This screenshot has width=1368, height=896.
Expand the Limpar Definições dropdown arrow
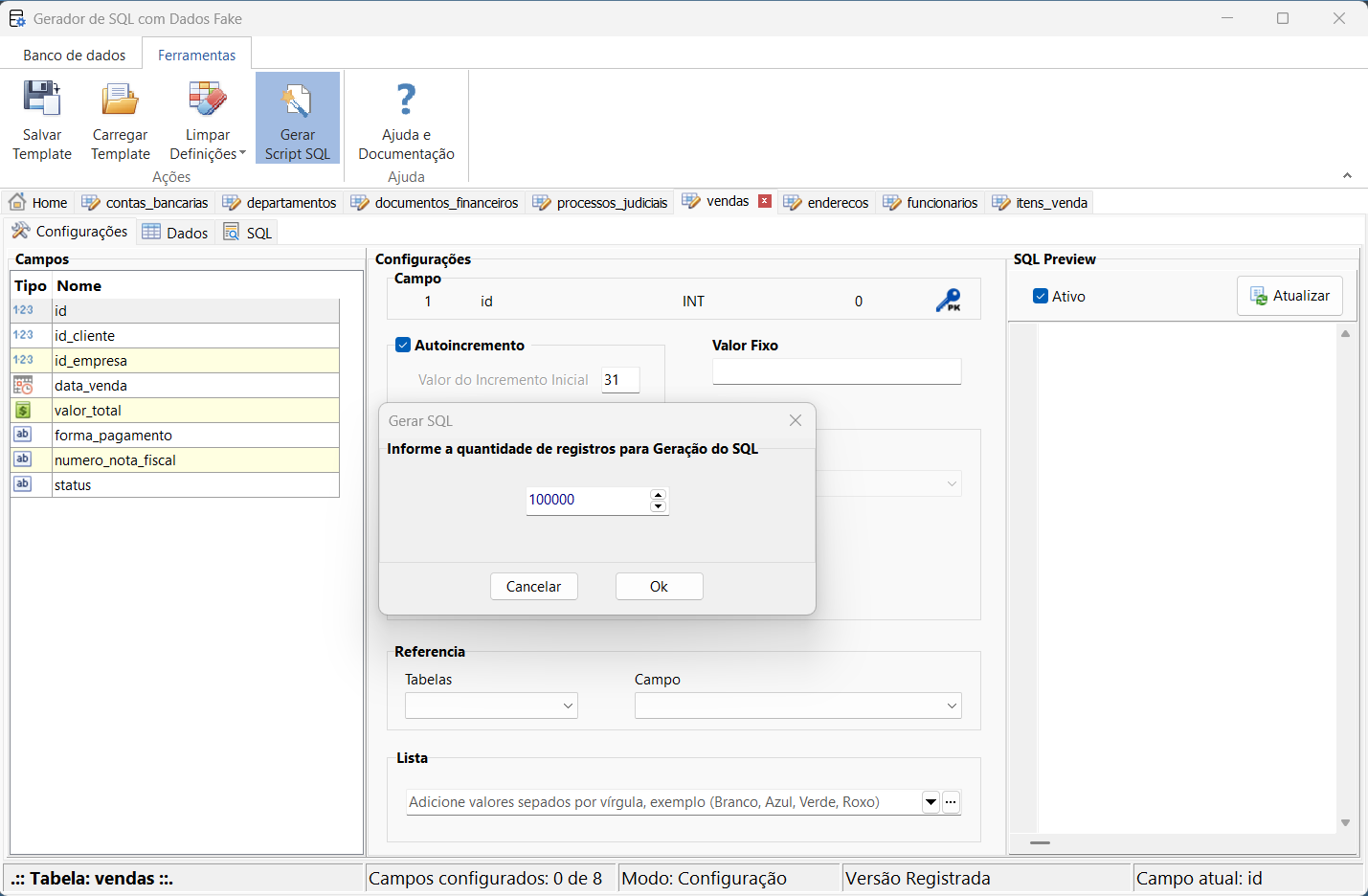(x=242, y=153)
